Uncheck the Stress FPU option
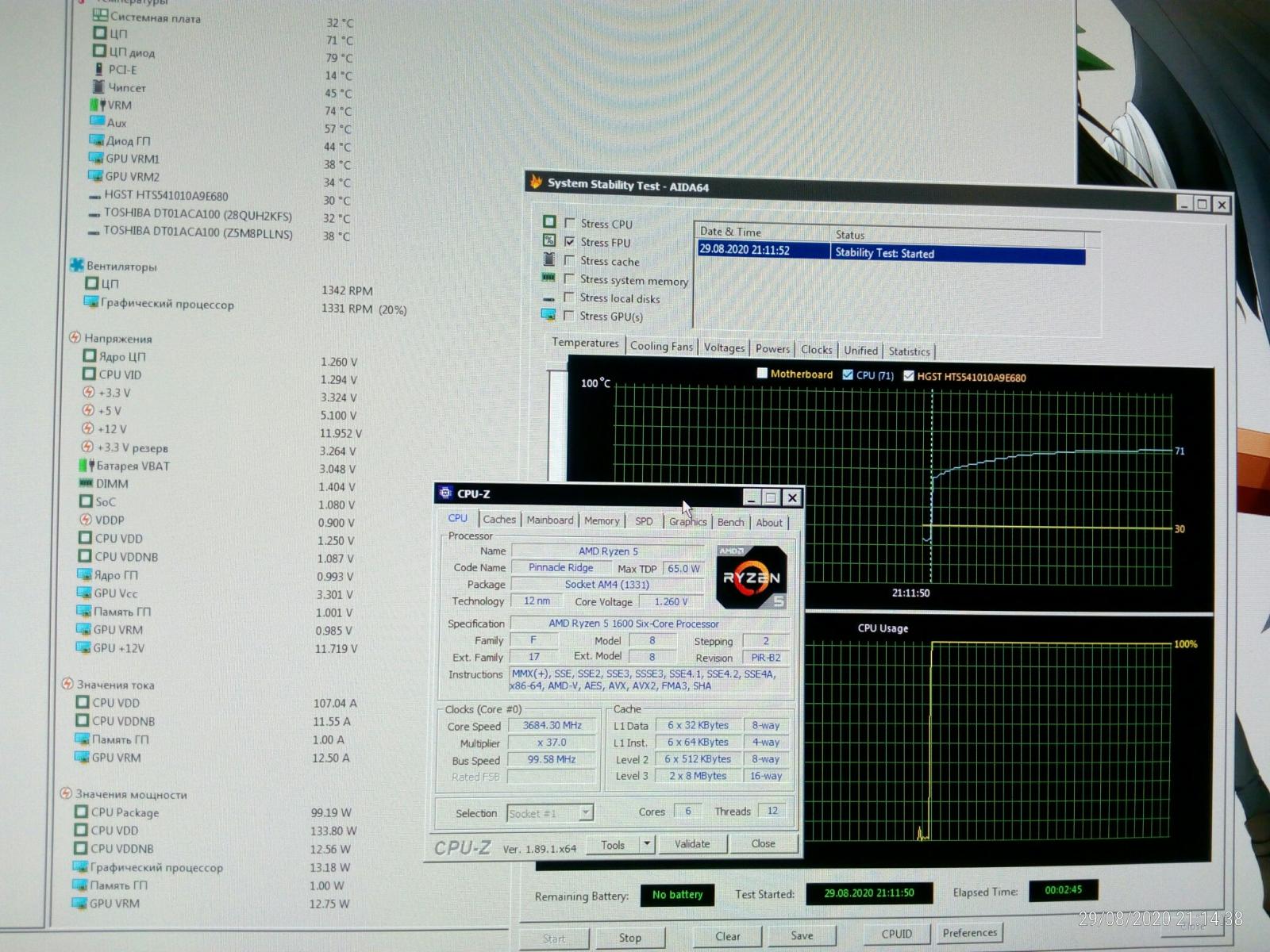1270x952 pixels. click(x=569, y=242)
